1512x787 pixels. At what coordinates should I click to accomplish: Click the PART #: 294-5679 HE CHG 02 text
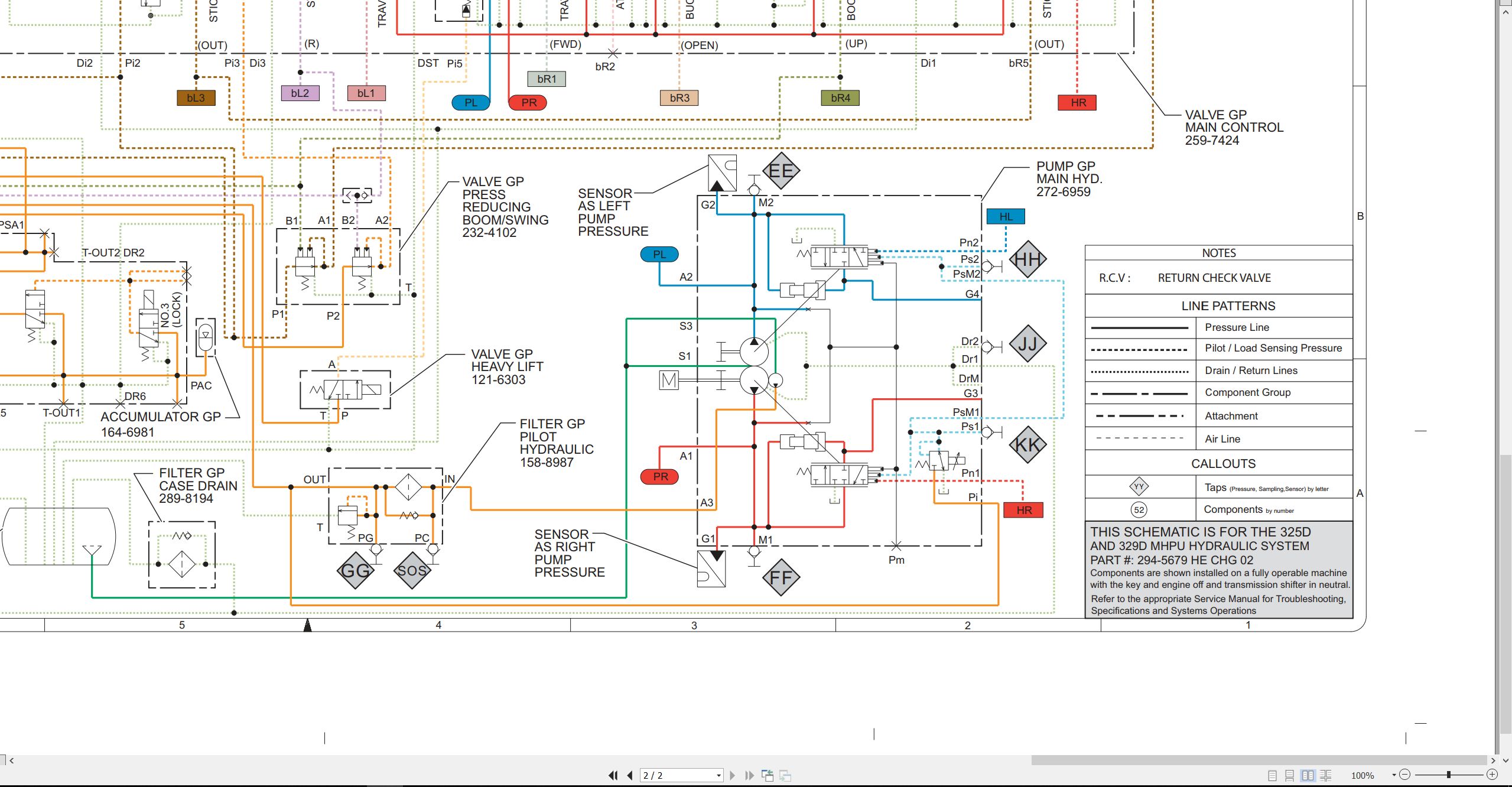(1171, 560)
